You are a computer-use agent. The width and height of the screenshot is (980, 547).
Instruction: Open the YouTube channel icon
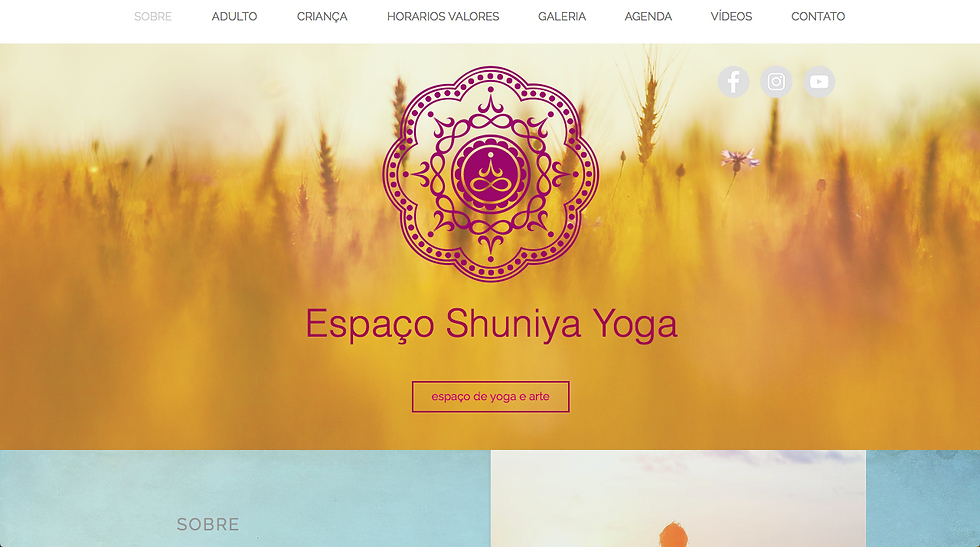(819, 82)
